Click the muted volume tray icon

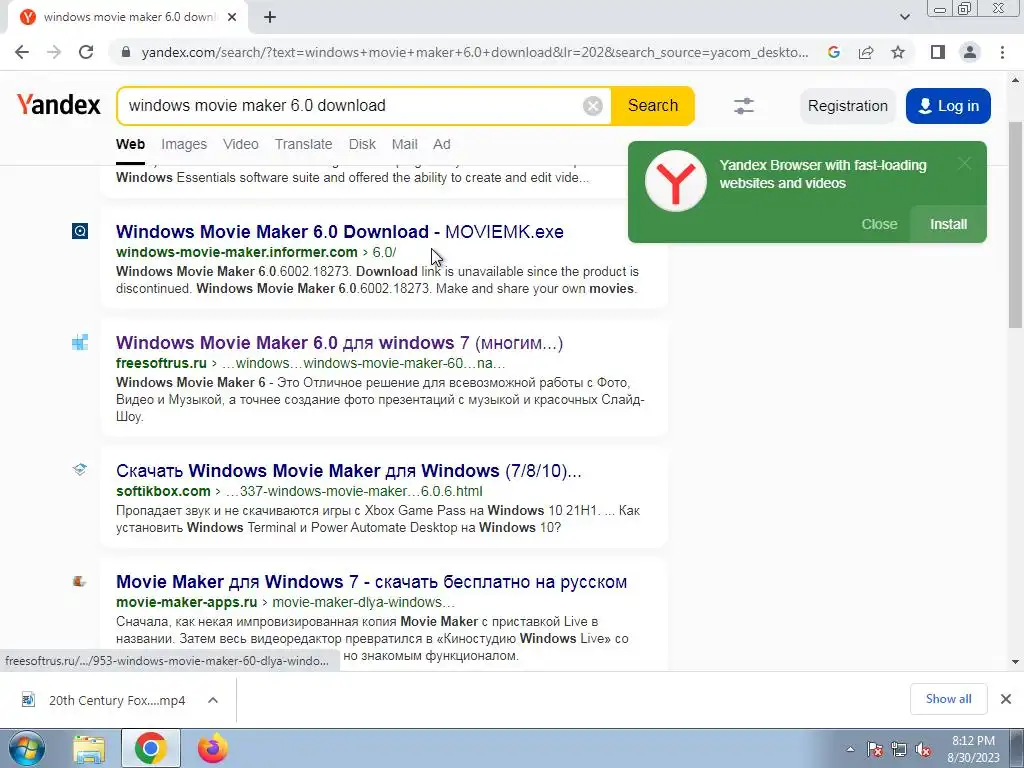[x=923, y=749]
